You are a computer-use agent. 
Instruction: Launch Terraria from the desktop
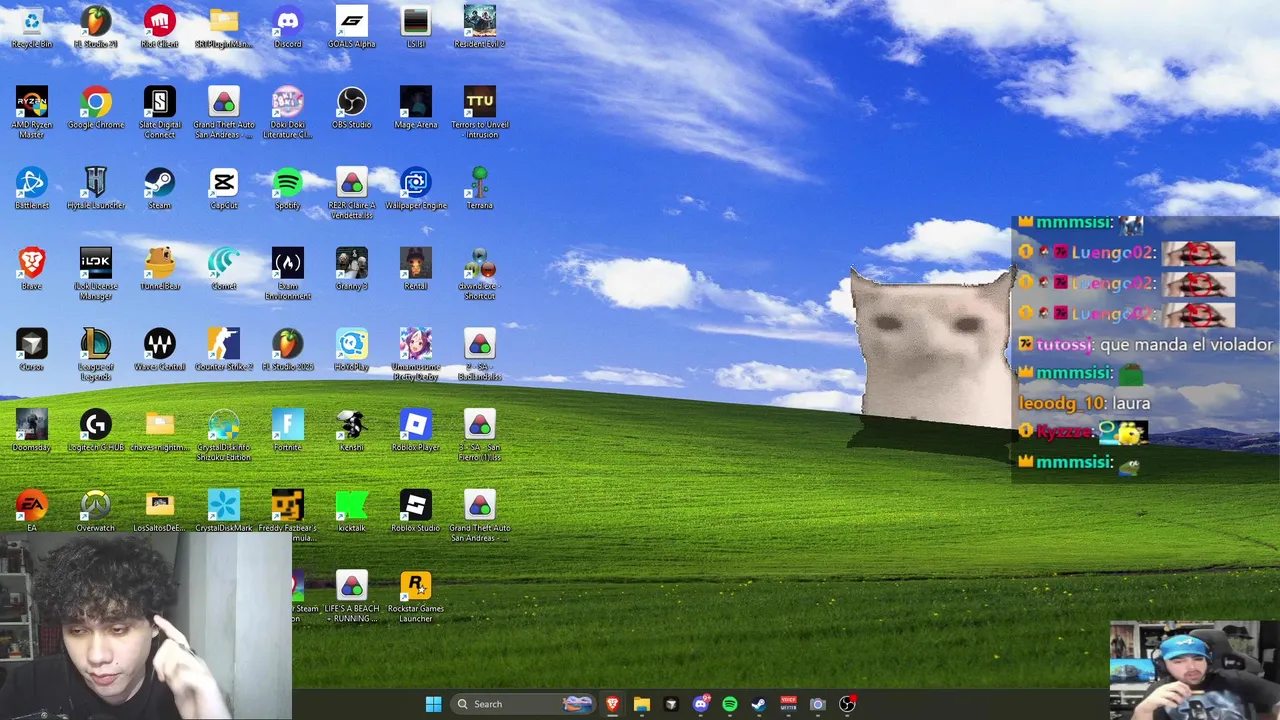pyautogui.click(x=480, y=189)
